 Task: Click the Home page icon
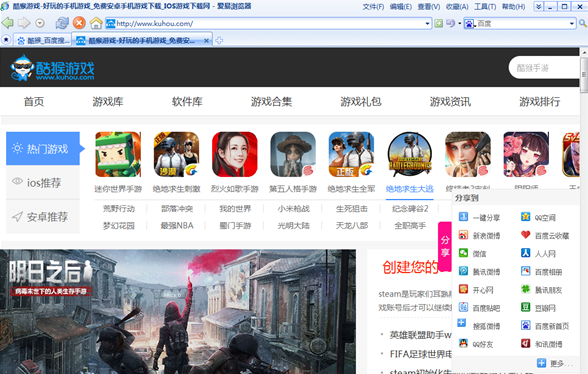coord(96,23)
